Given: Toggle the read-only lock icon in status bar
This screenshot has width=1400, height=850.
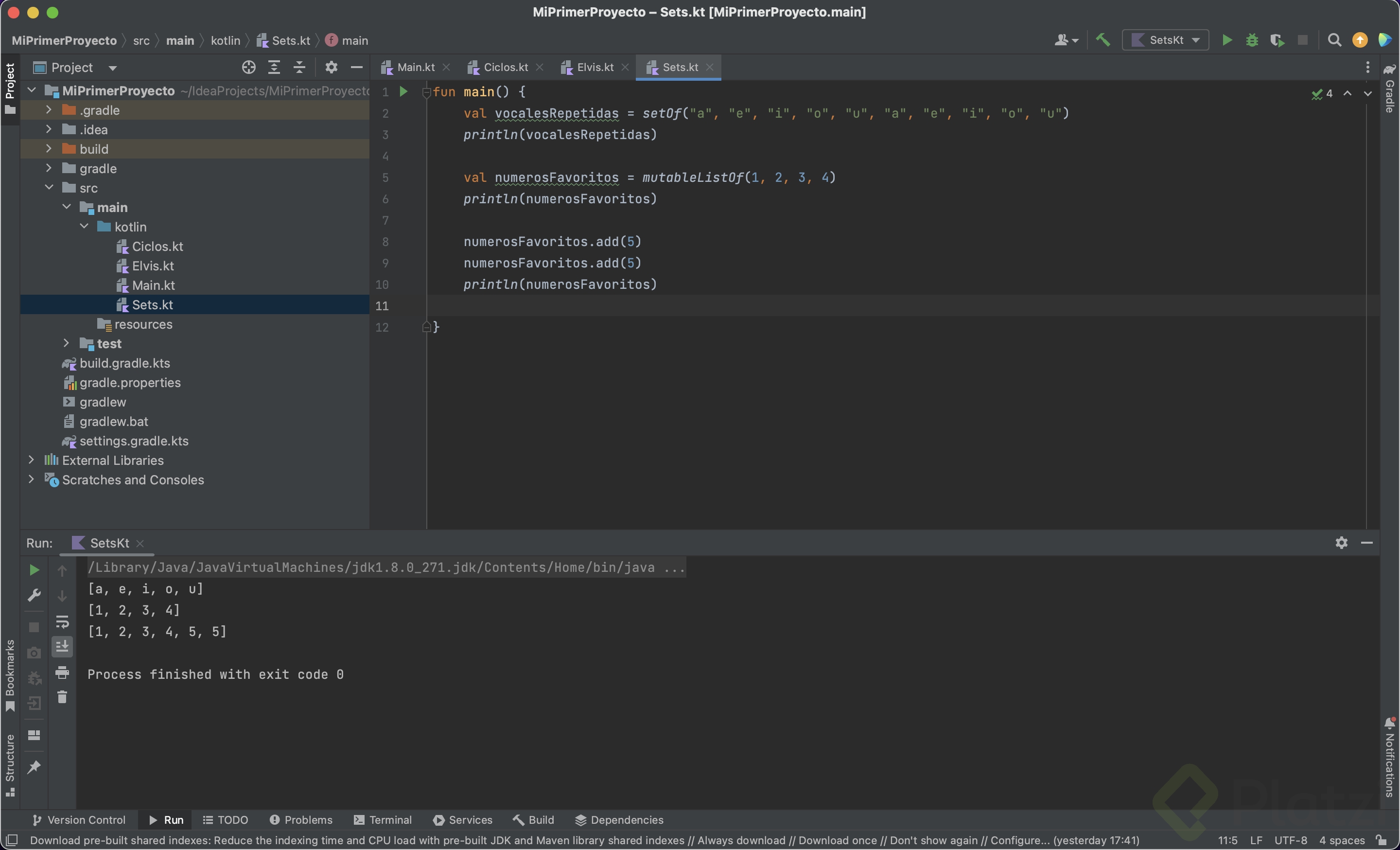Looking at the screenshot, I should 1381,840.
